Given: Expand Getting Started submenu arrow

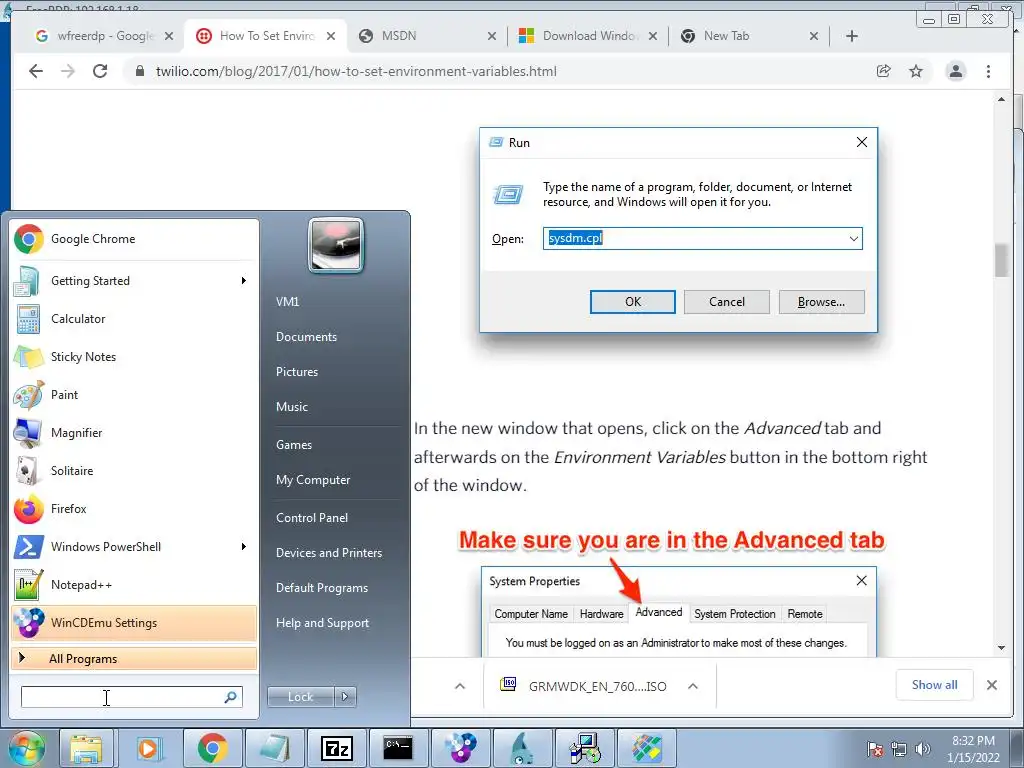Looking at the screenshot, I should coord(244,281).
